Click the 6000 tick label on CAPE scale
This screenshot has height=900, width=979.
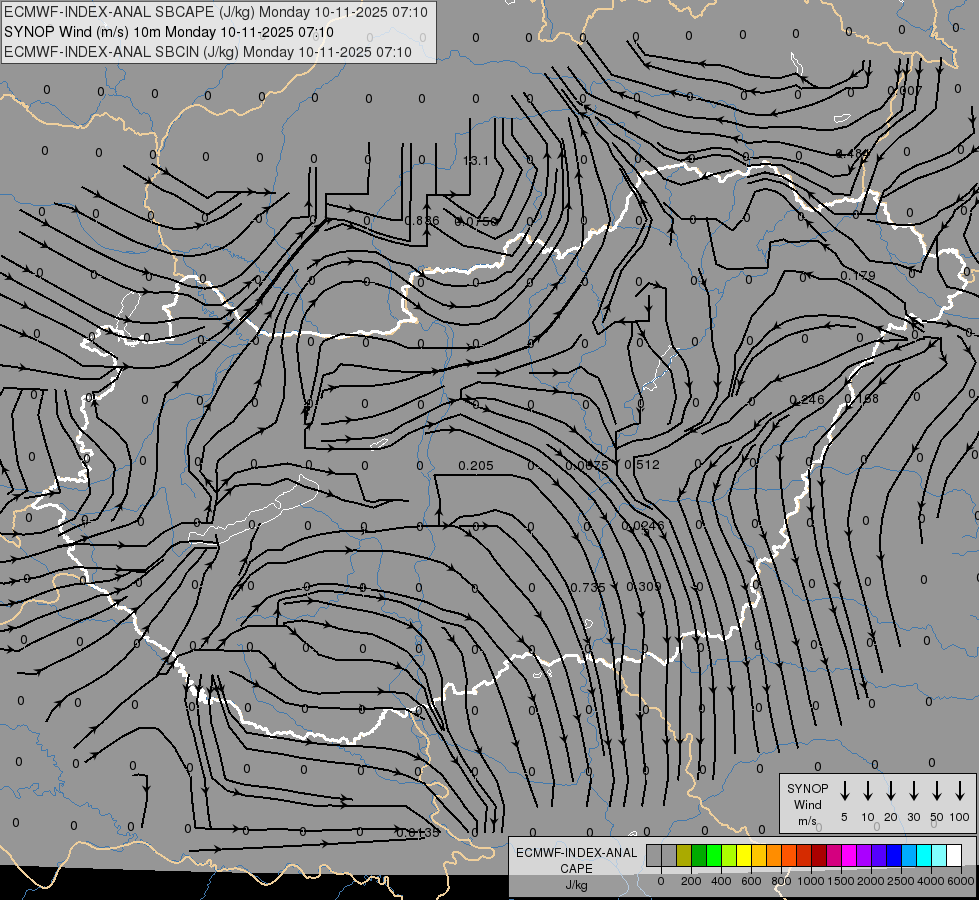pos(961,881)
